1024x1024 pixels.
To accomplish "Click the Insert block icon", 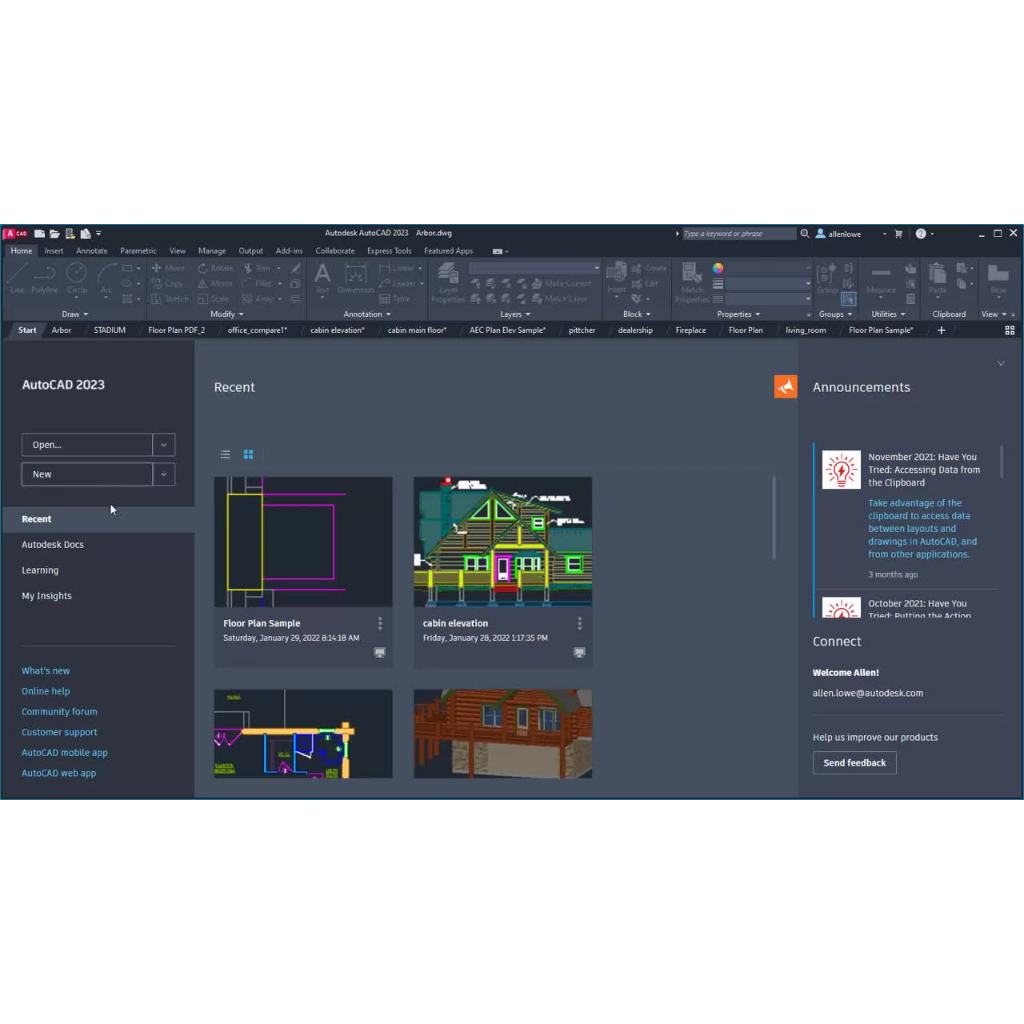I will [616, 279].
